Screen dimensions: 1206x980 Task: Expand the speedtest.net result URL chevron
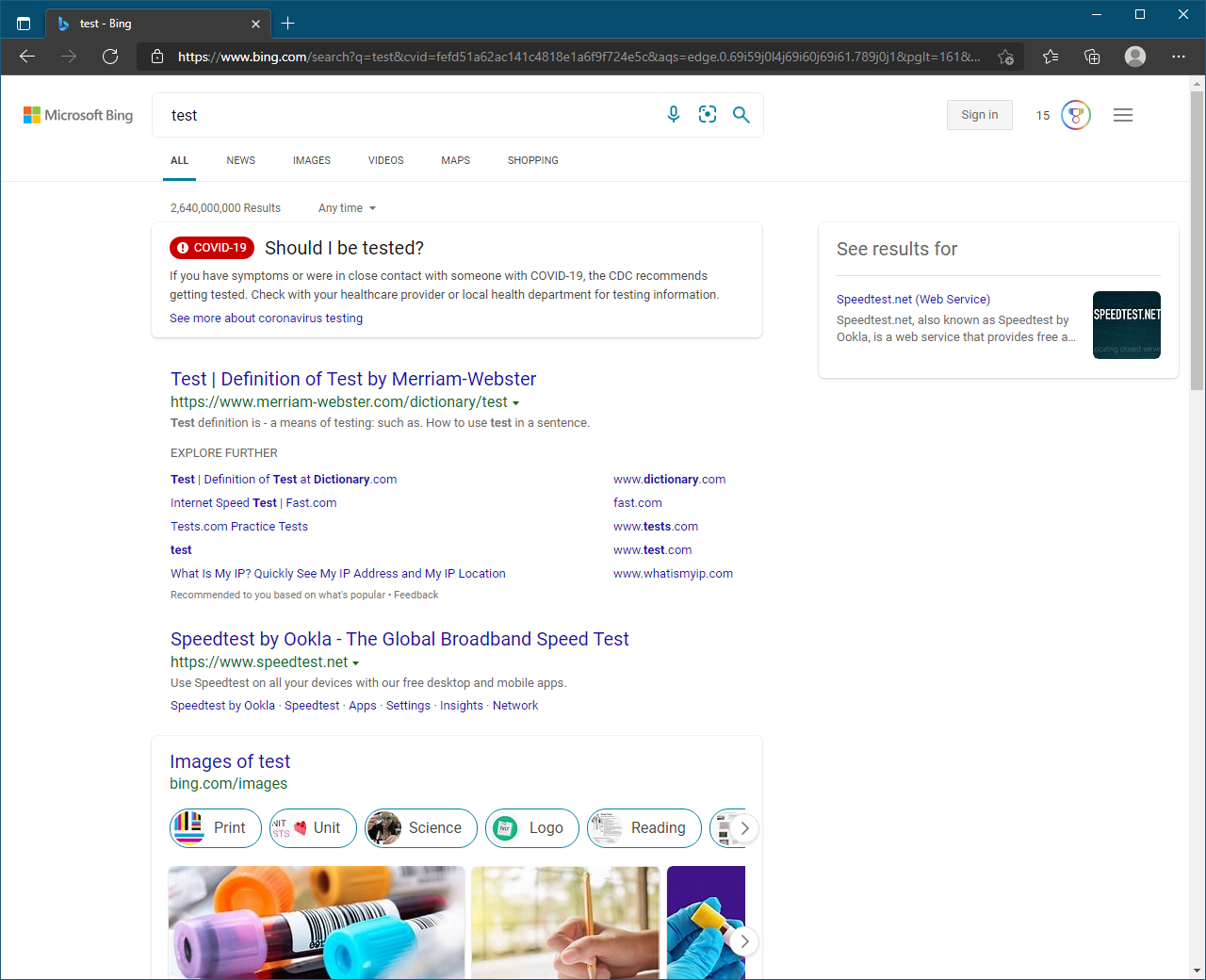coord(356,661)
